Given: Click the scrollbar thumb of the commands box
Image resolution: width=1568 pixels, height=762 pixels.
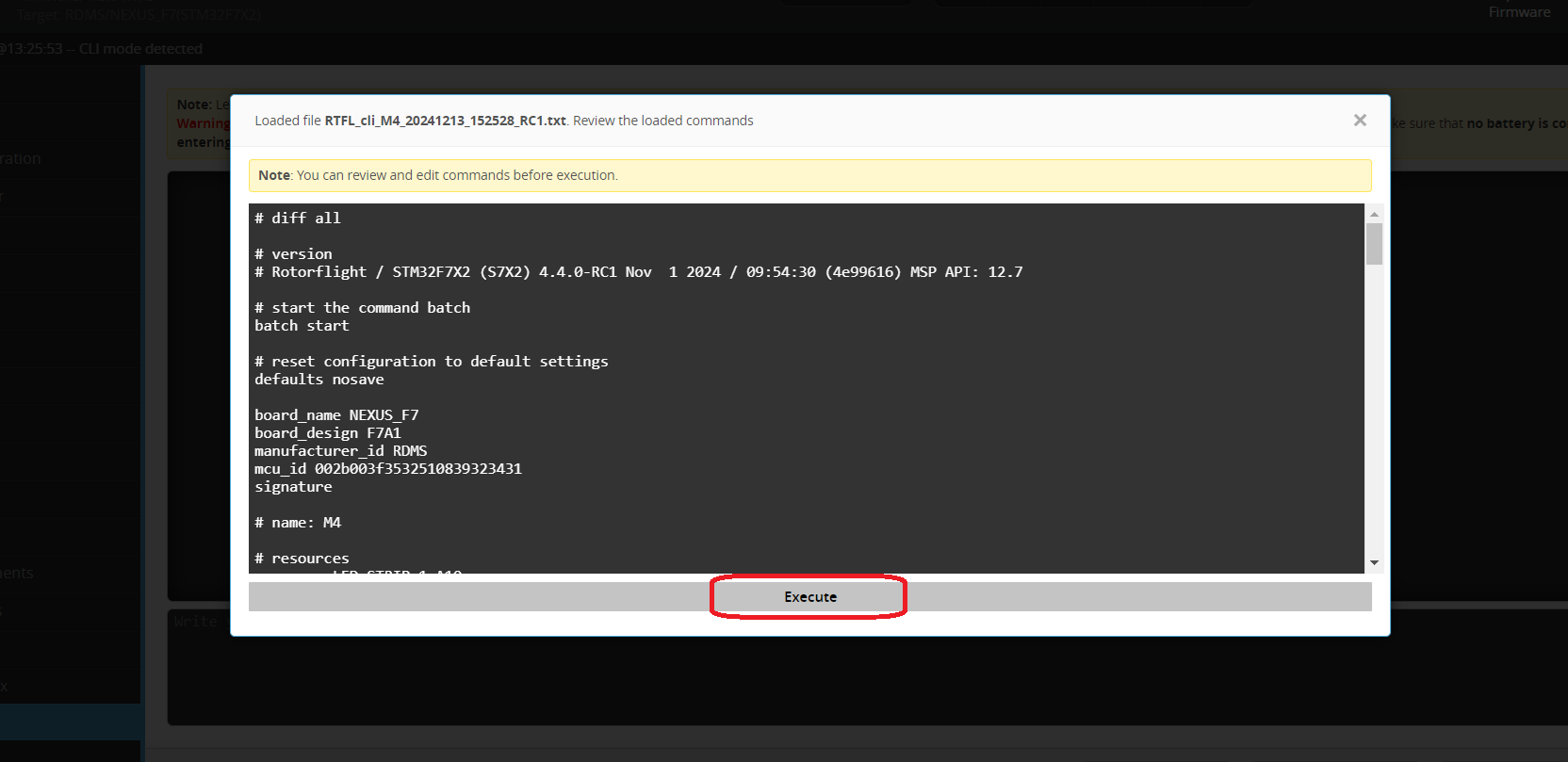Looking at the screenshot, I should pyautogui.click(x=1374, y=244).
